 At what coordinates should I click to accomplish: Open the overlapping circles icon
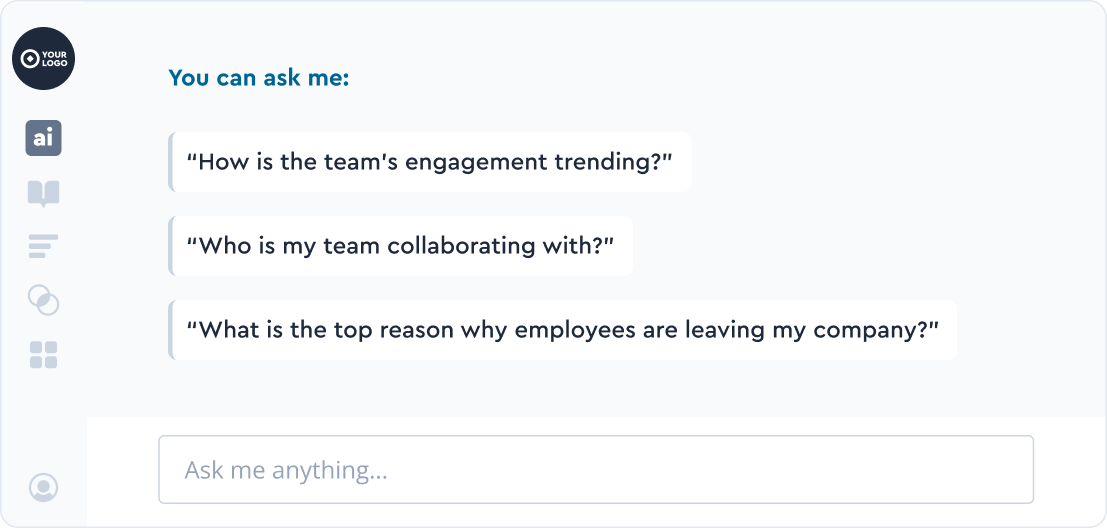[43, 299]
